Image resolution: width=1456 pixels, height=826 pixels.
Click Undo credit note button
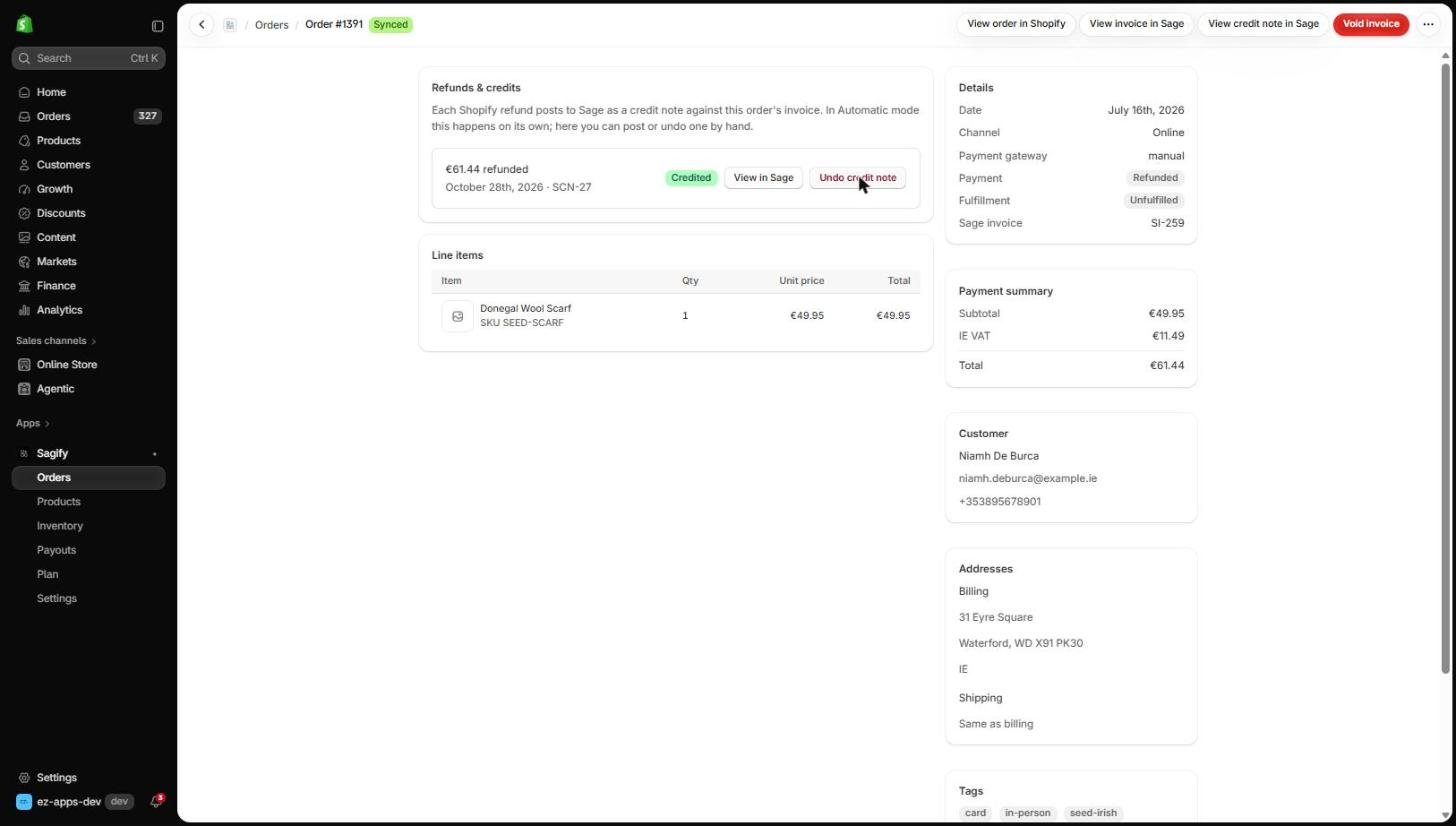coord(857,178)
